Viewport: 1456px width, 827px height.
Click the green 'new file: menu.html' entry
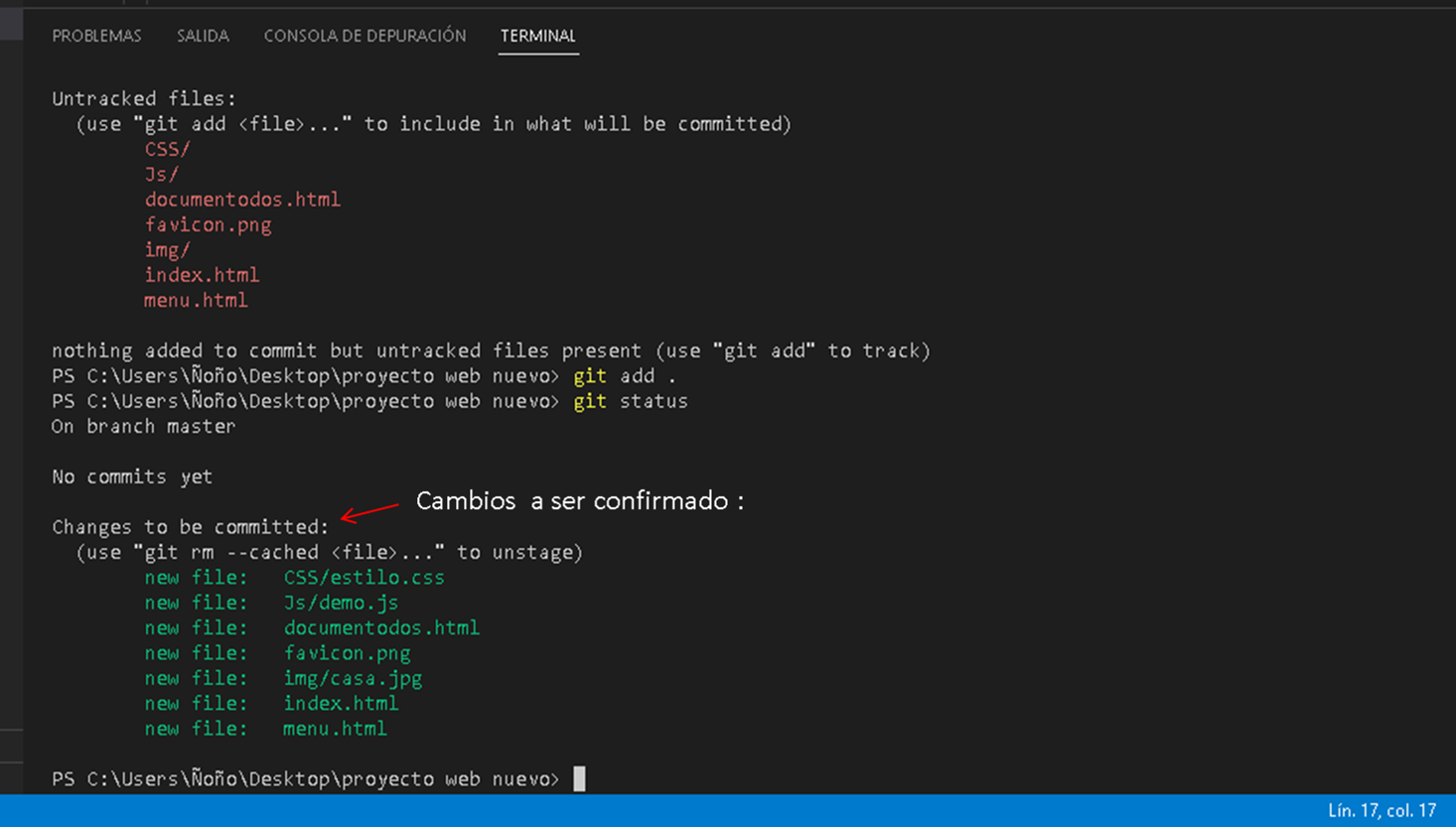tap(265, 729)
